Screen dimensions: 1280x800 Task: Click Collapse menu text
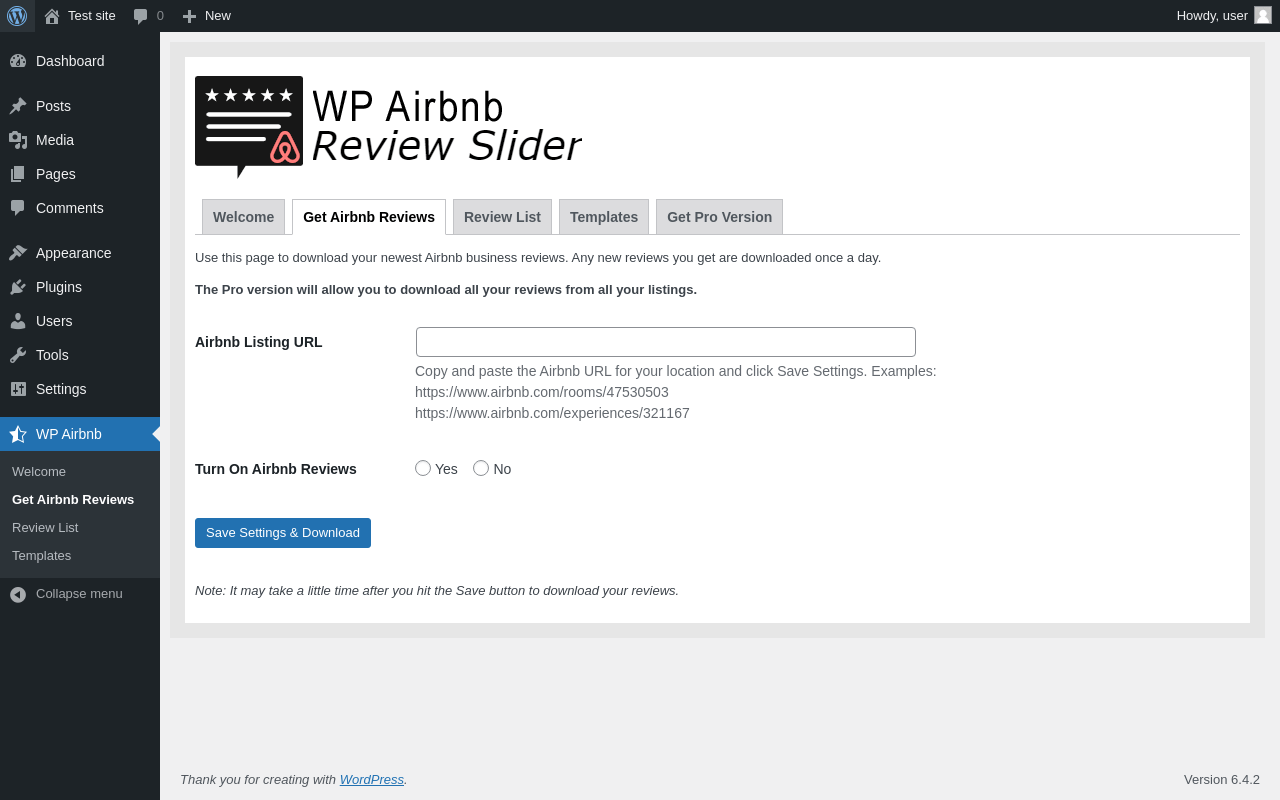click(79, 594)
